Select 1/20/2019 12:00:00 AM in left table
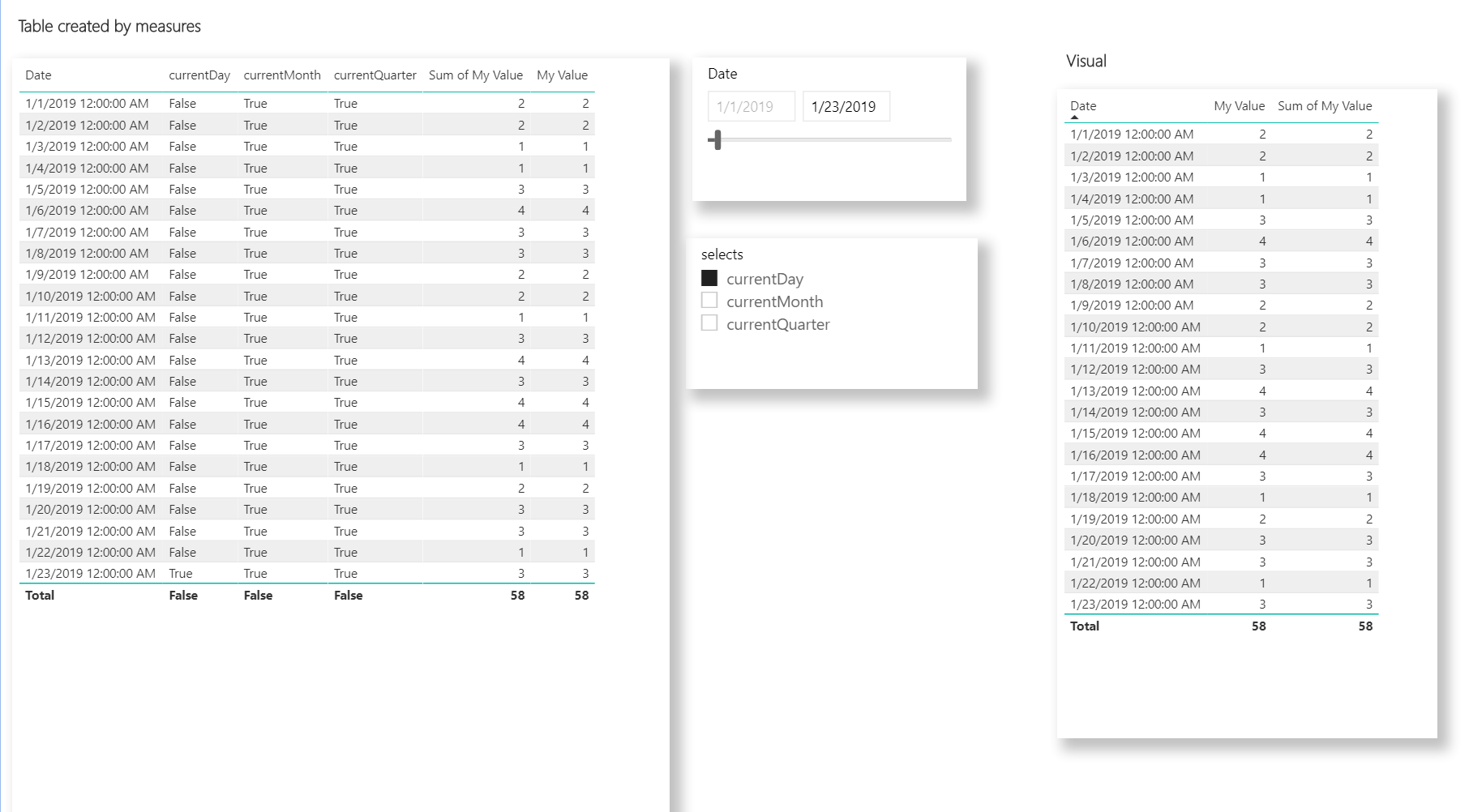 point(90,510)
